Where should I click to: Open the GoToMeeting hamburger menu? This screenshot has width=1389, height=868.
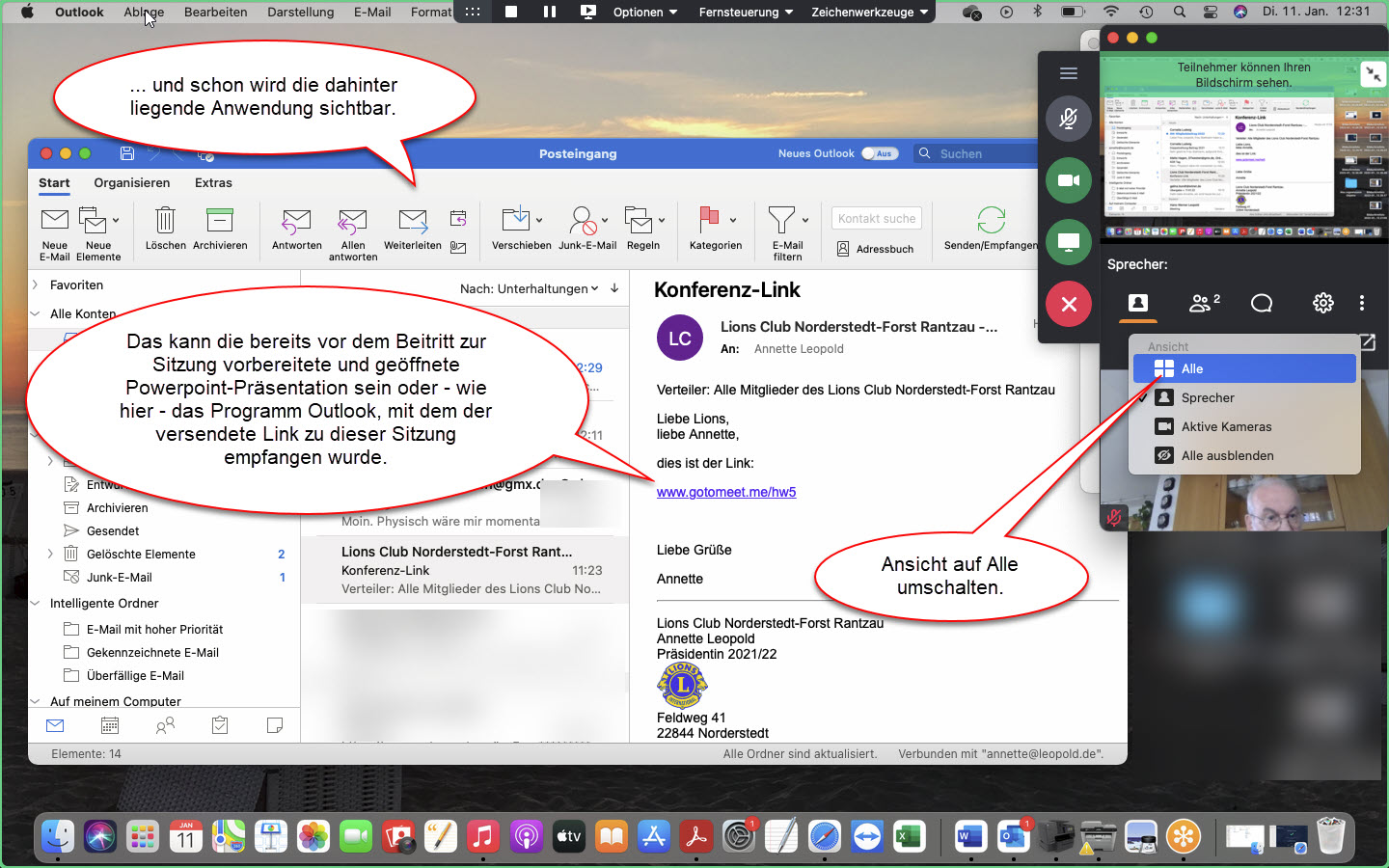click(x=1069, y=73)
